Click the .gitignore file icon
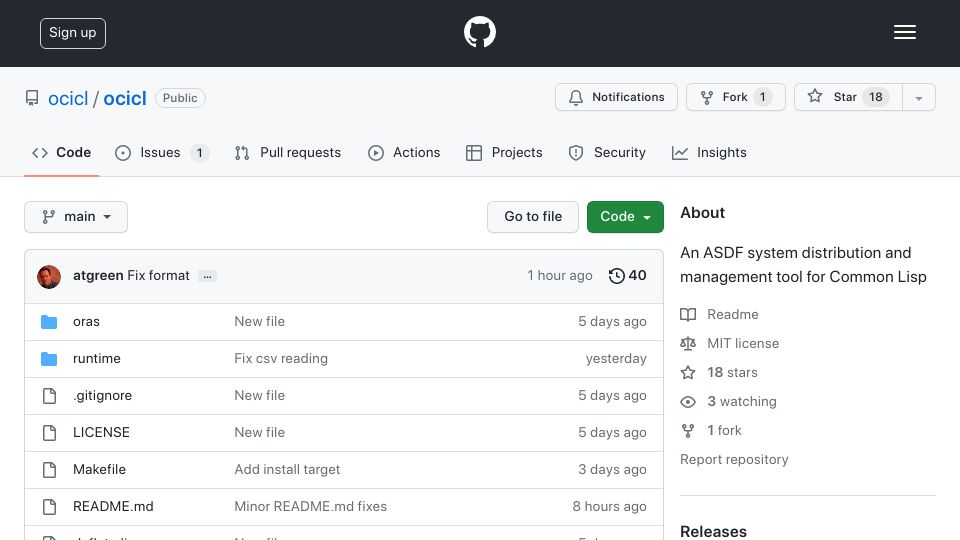Viewport: 960px width, 540px height. (x=50, y=396)
